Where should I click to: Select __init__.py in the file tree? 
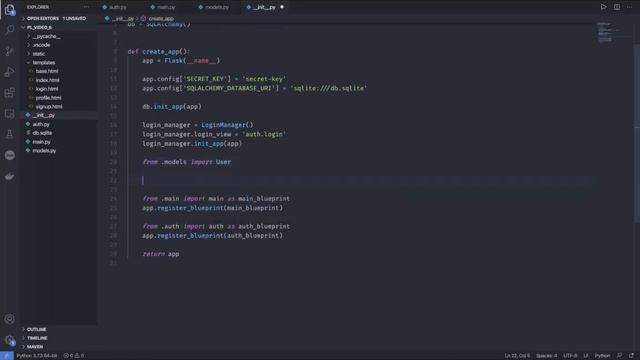[x=43, y=116]
